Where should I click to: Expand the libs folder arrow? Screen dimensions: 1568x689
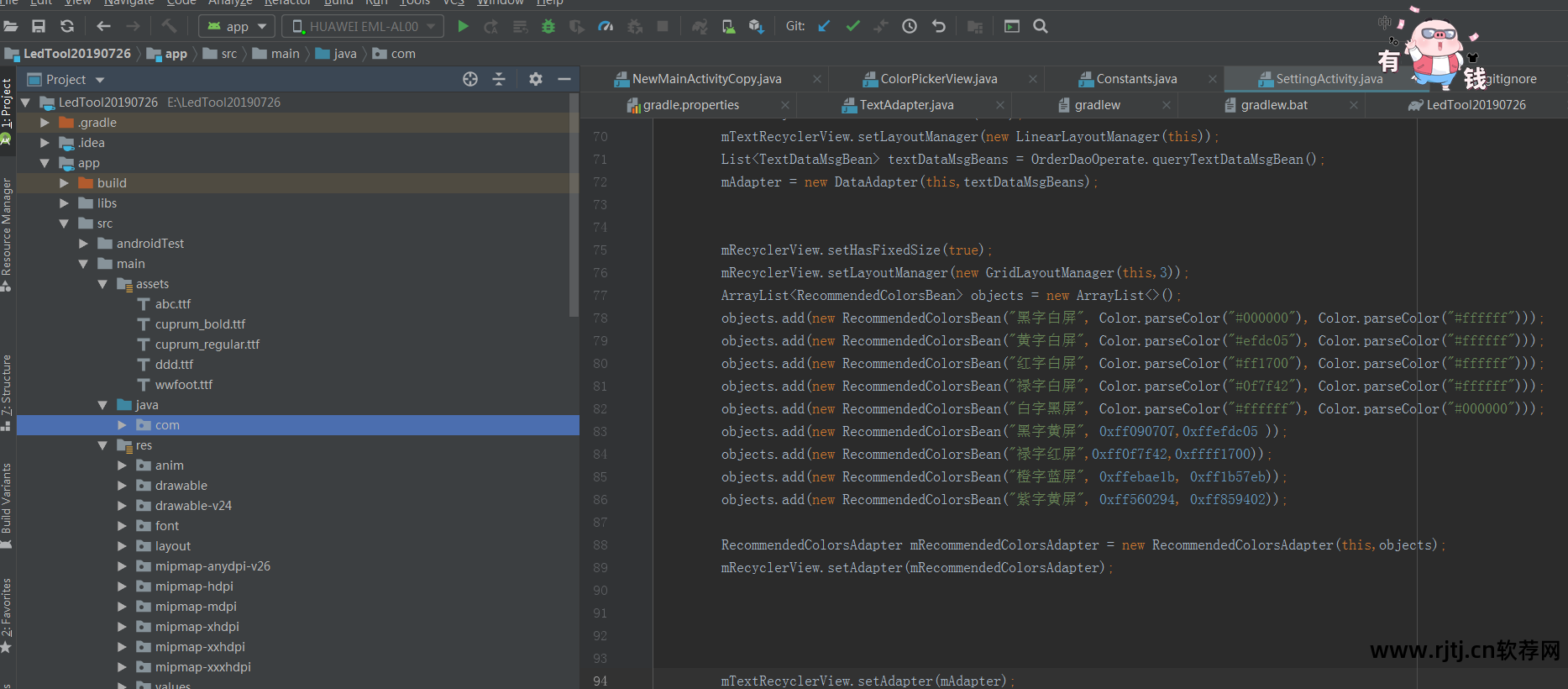pyautogui.click(x=64, y=203)
